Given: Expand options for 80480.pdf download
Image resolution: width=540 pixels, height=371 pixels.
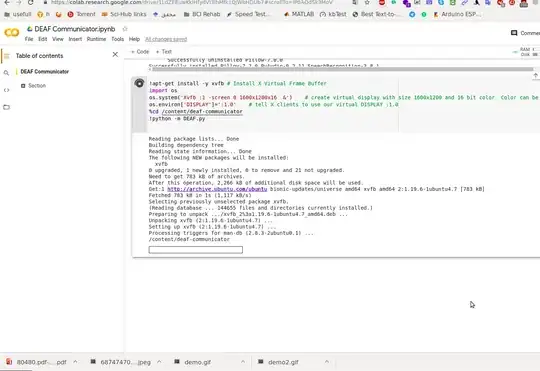Looking at the screenshot, I should (75, 362).
